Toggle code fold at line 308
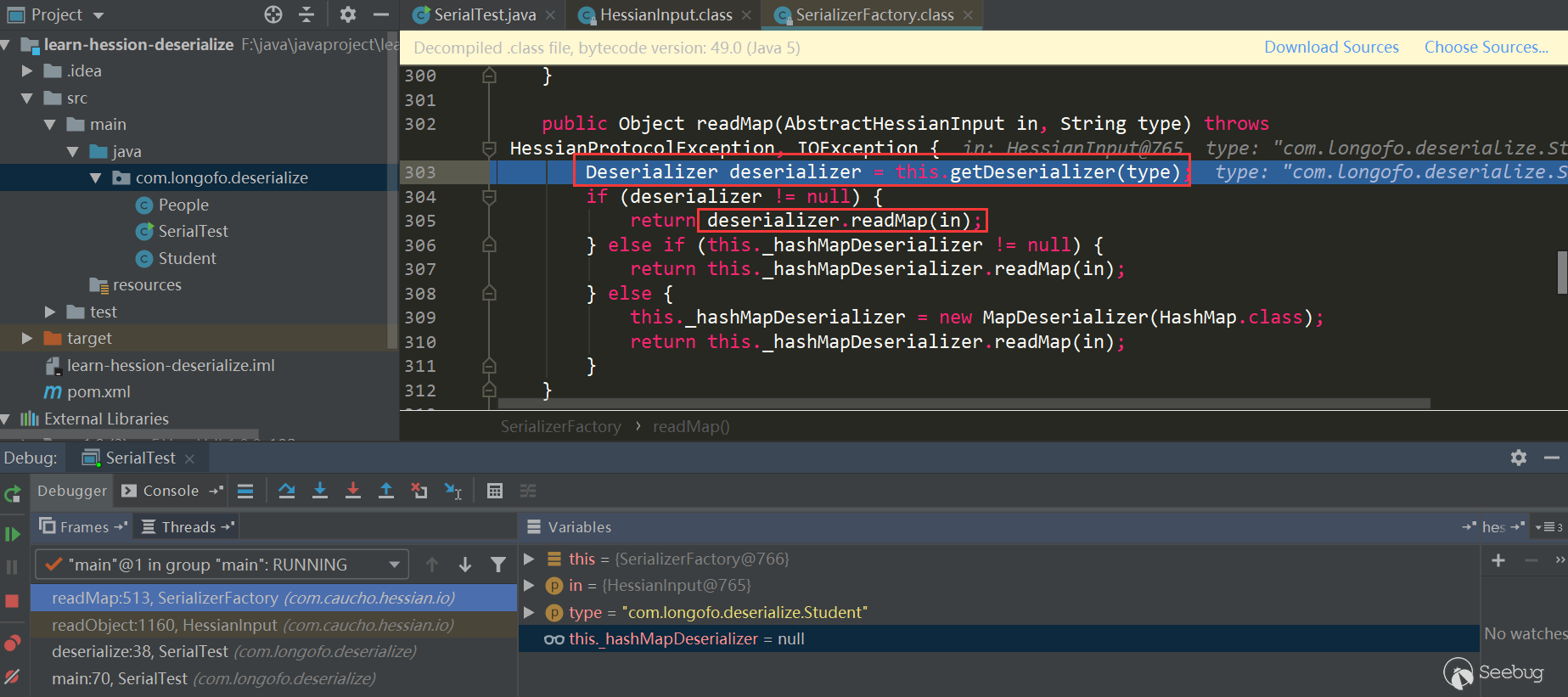The height and width of the screenshot is (697, 1568). click(x=489, y=294)
